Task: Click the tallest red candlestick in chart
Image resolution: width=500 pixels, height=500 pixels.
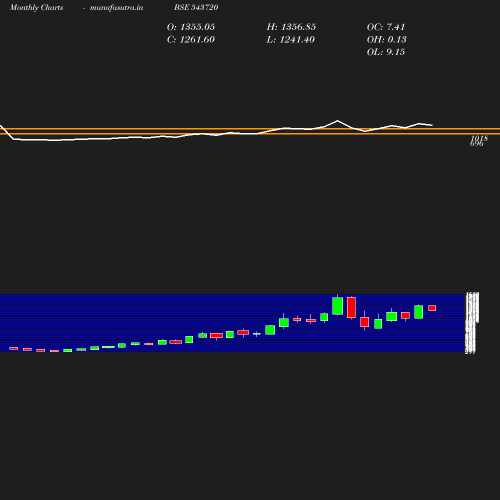Action: tap(351, 307)
